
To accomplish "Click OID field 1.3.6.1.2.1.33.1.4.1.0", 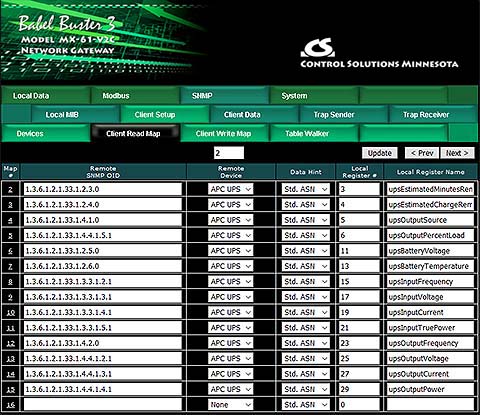I will coord(103,220).
